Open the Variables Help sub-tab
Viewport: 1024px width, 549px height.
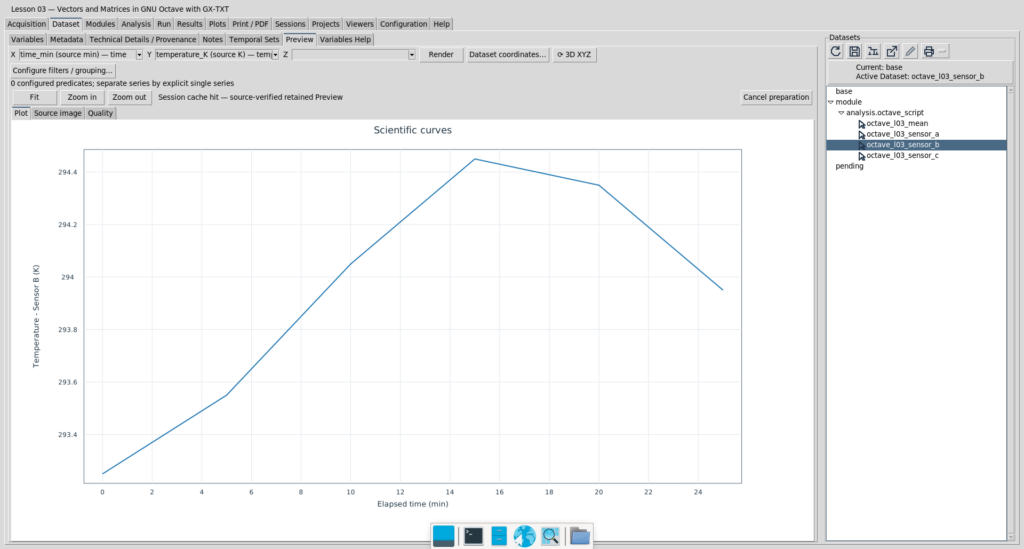[x=345, y=40]
